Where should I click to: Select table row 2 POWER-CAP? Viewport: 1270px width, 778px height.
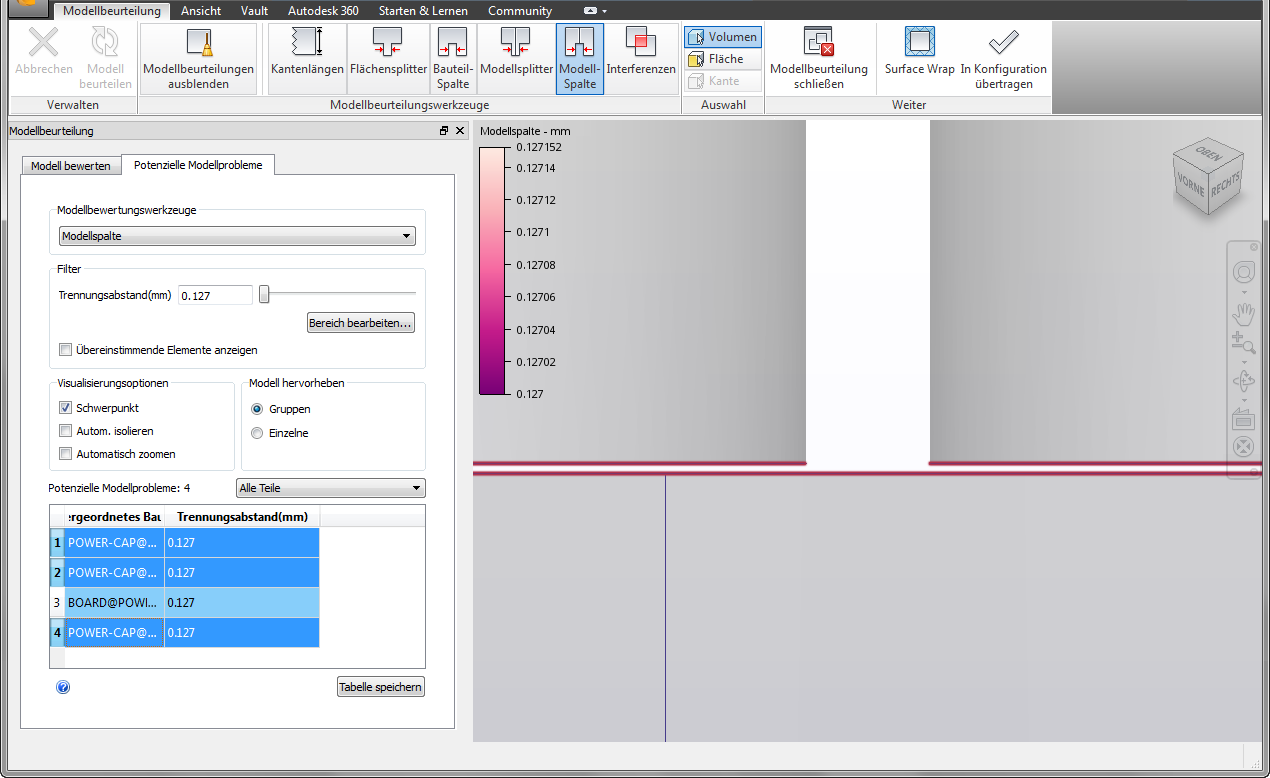[x=185, y=572]
